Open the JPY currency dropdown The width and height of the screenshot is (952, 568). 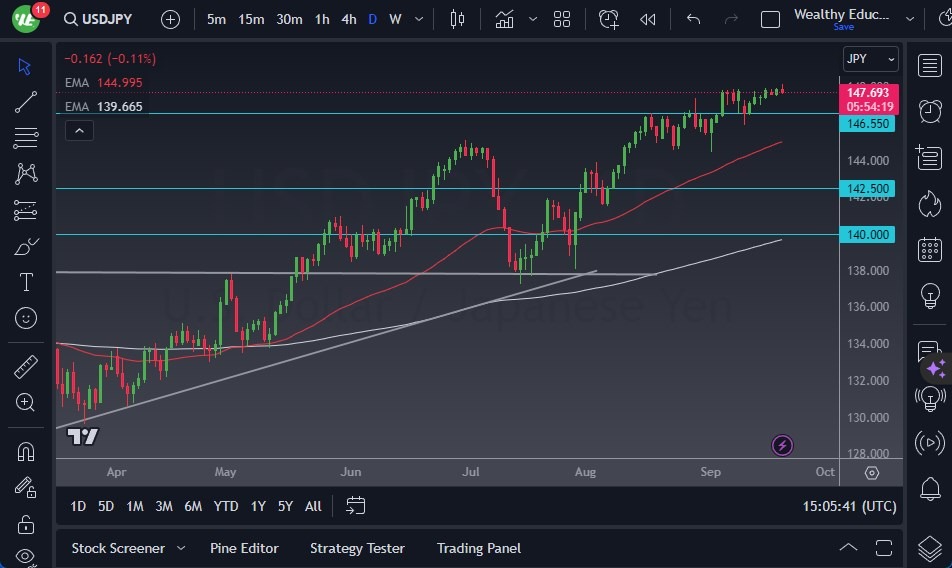(x=870, y=59)
